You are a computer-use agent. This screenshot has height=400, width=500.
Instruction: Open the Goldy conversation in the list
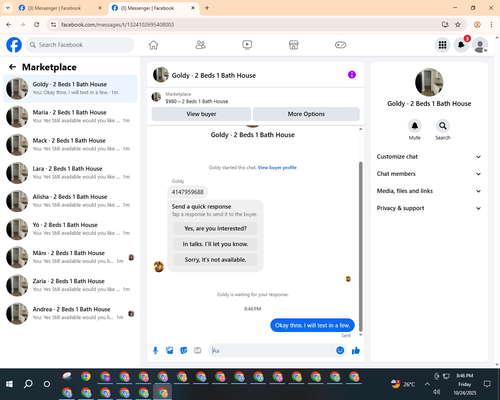(x=70, y=88)
